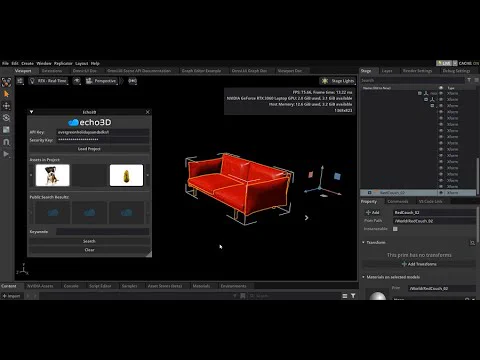Select the dog asset thumbnail in project
Screen dimensions: 480x360
pos(53,175)
